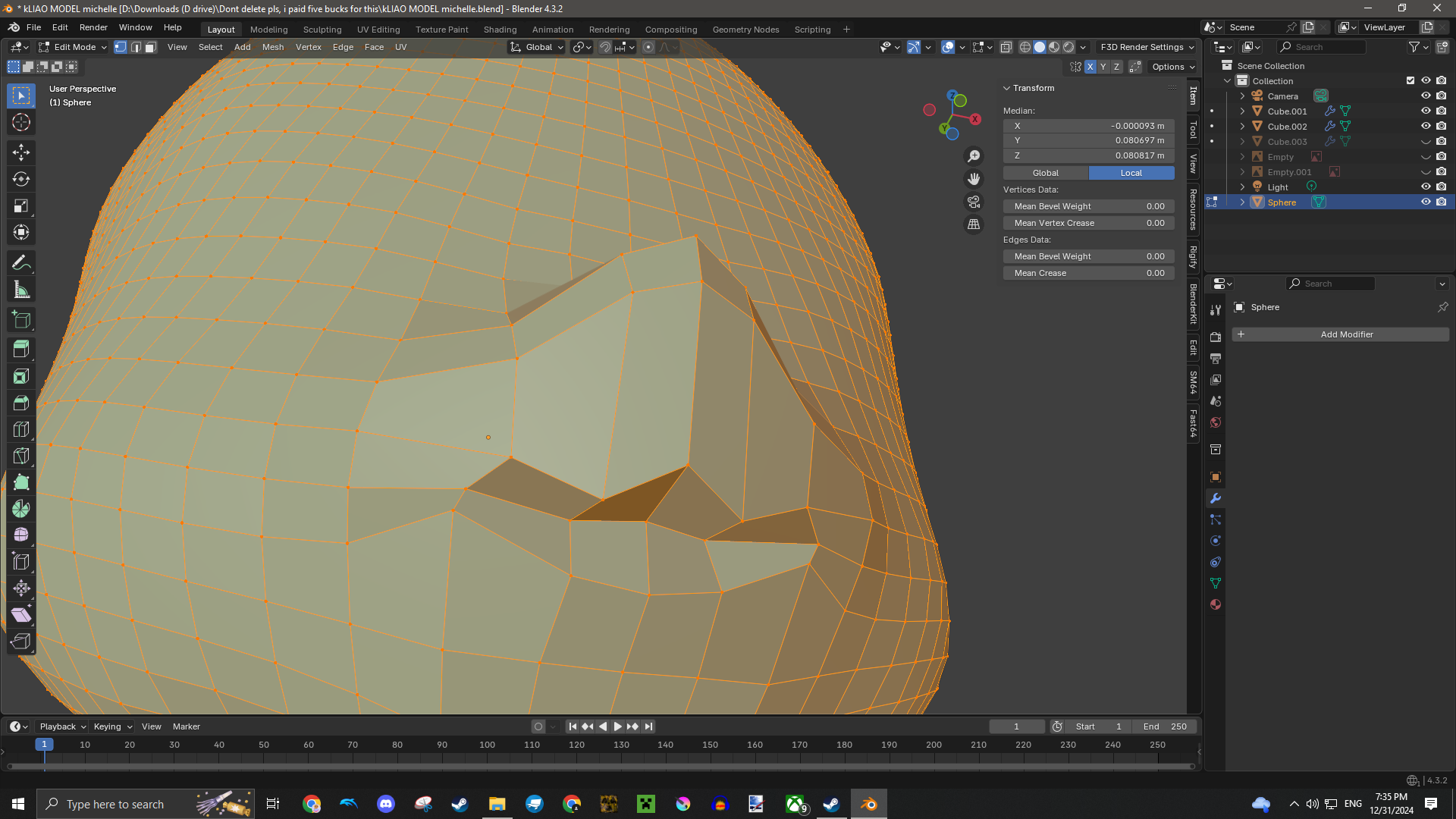This screenshot has width=1456, height=819.
Task: Toggle viewport zoom magnifier gizmo
Action: pyautogui.click(x=974, y=156)
